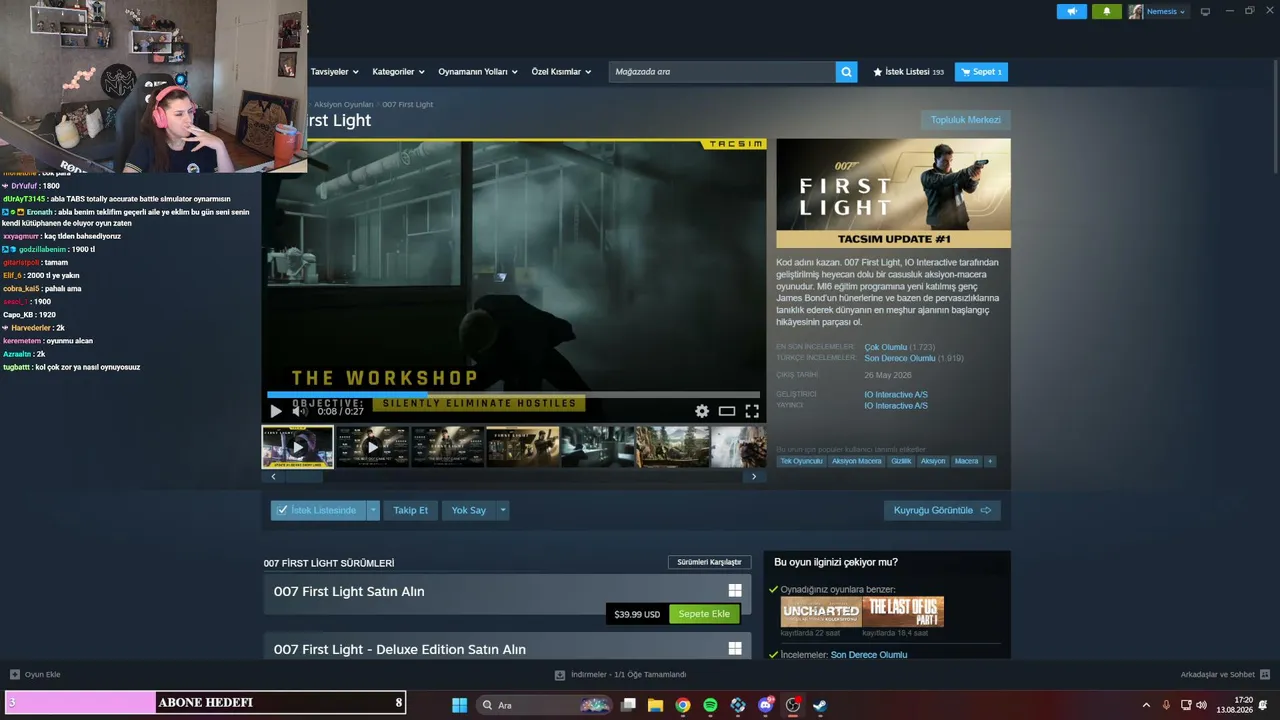Open The Last of Us Part I capsule

(x=904, y=611)
